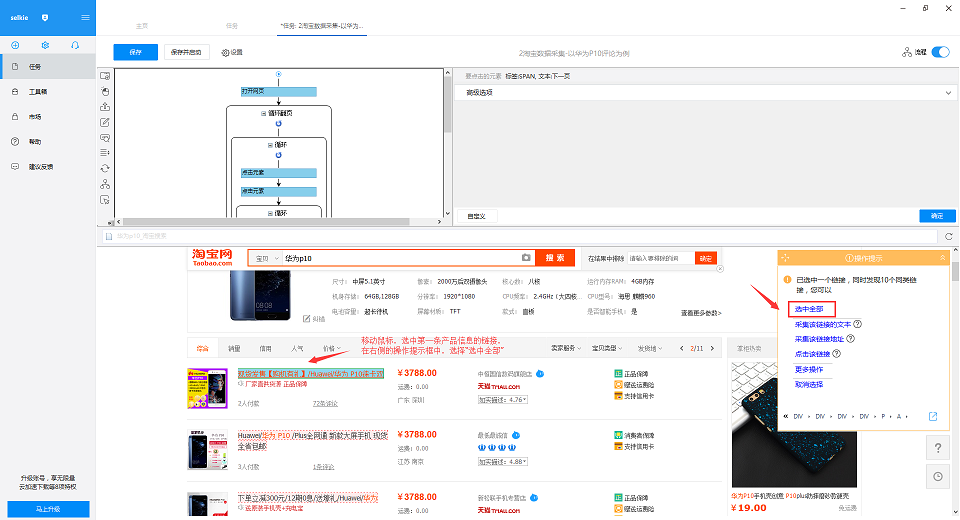Open the gear icon under the selkie header
The width and height of the screenshot is (960, 520).
(45, 45)
